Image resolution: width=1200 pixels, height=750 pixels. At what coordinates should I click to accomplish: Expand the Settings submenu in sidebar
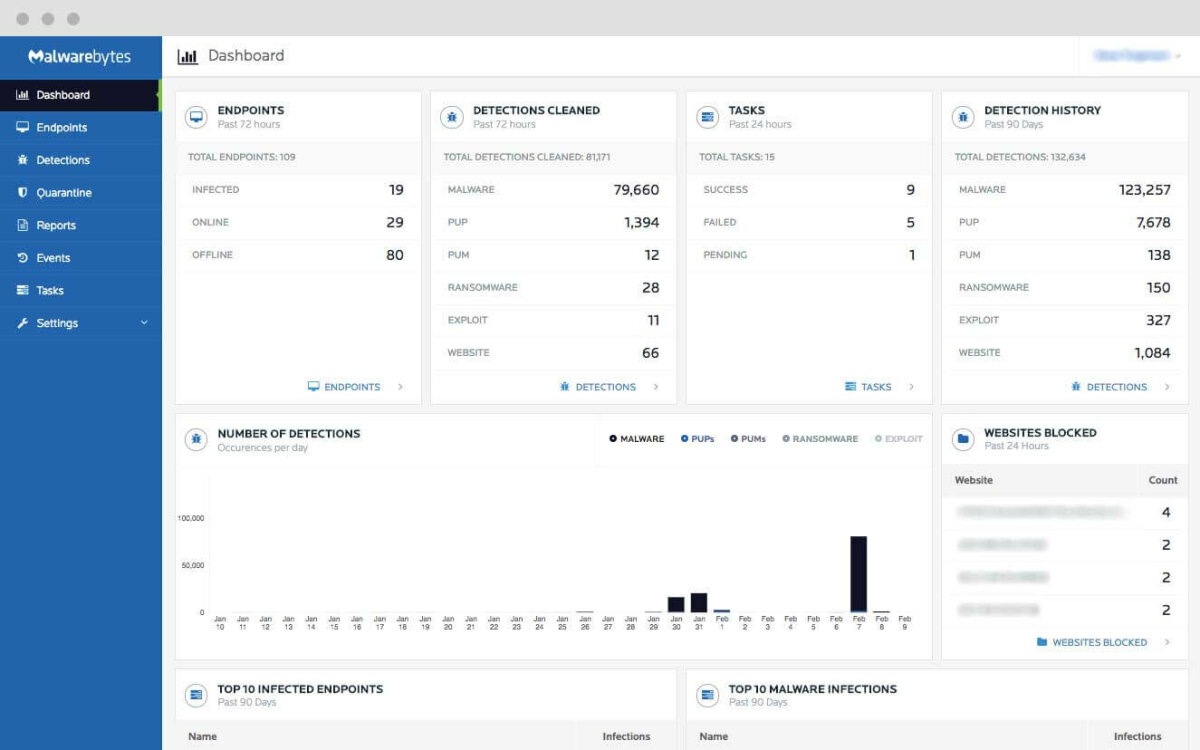(144, 323)
